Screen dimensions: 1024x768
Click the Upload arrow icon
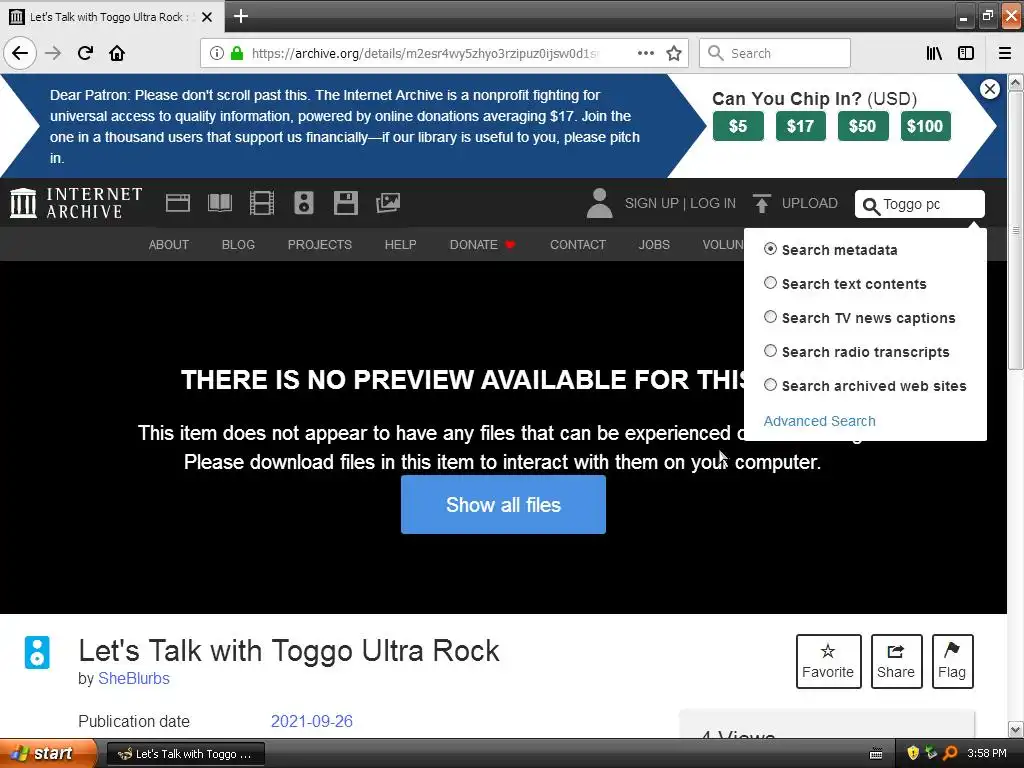(x=761, y=203)
